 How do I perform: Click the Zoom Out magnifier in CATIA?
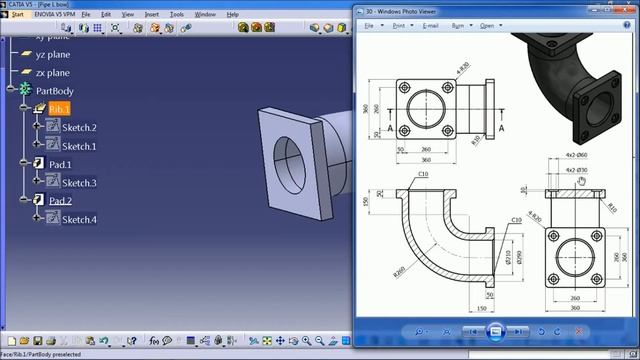pos(320,341)
